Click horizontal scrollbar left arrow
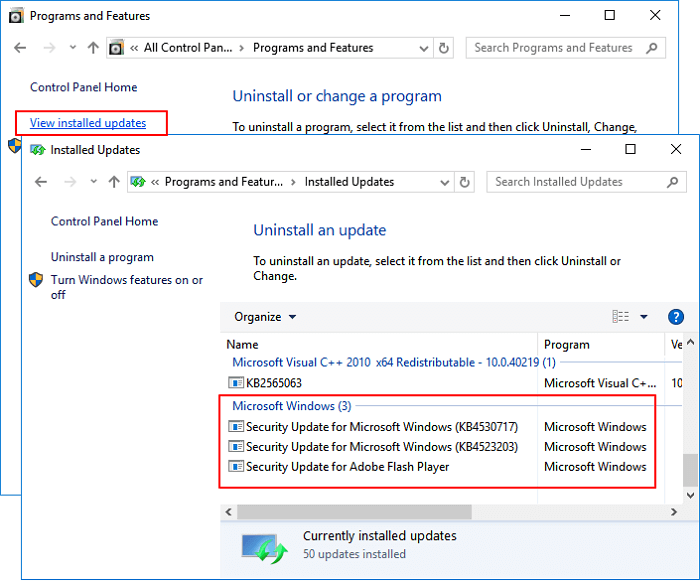This screenshot has height=581, width=700. coord(229,512)
